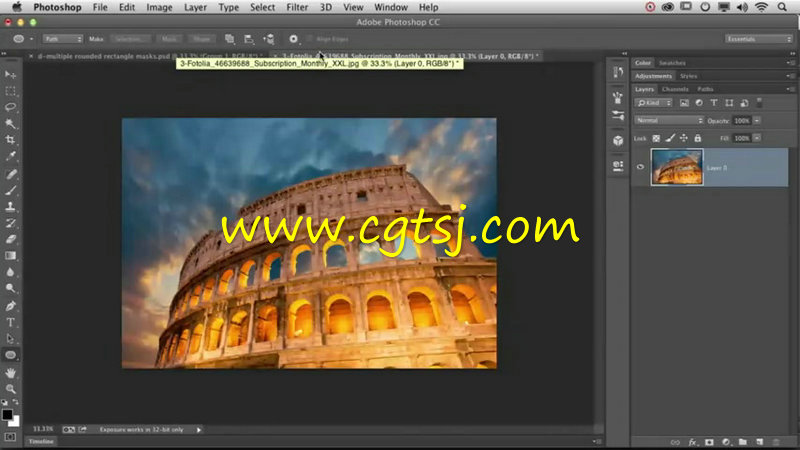
Task: Select the Move tool
Action: [x=10, y=74]
